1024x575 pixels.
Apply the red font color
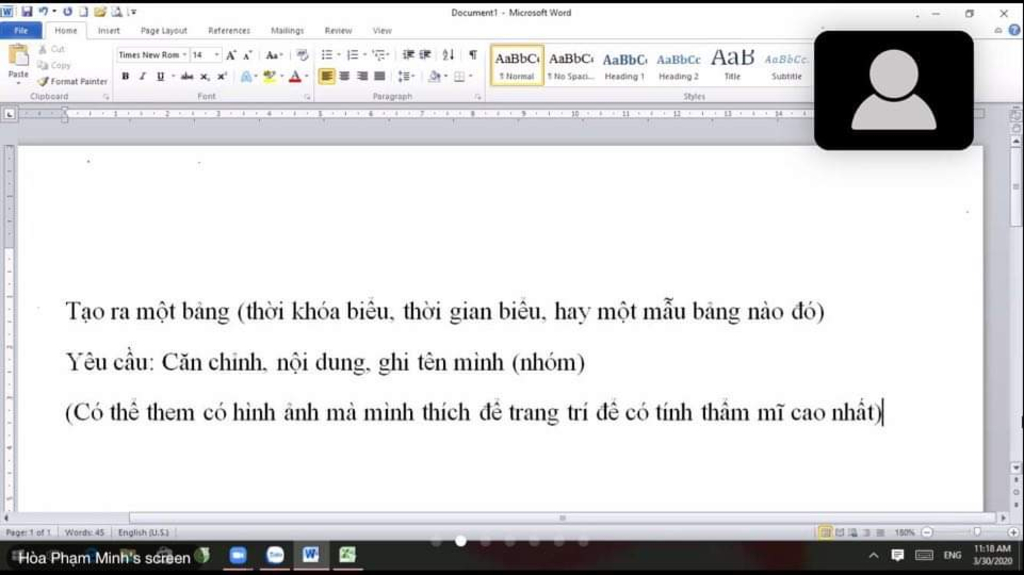[x=295, y=76]
